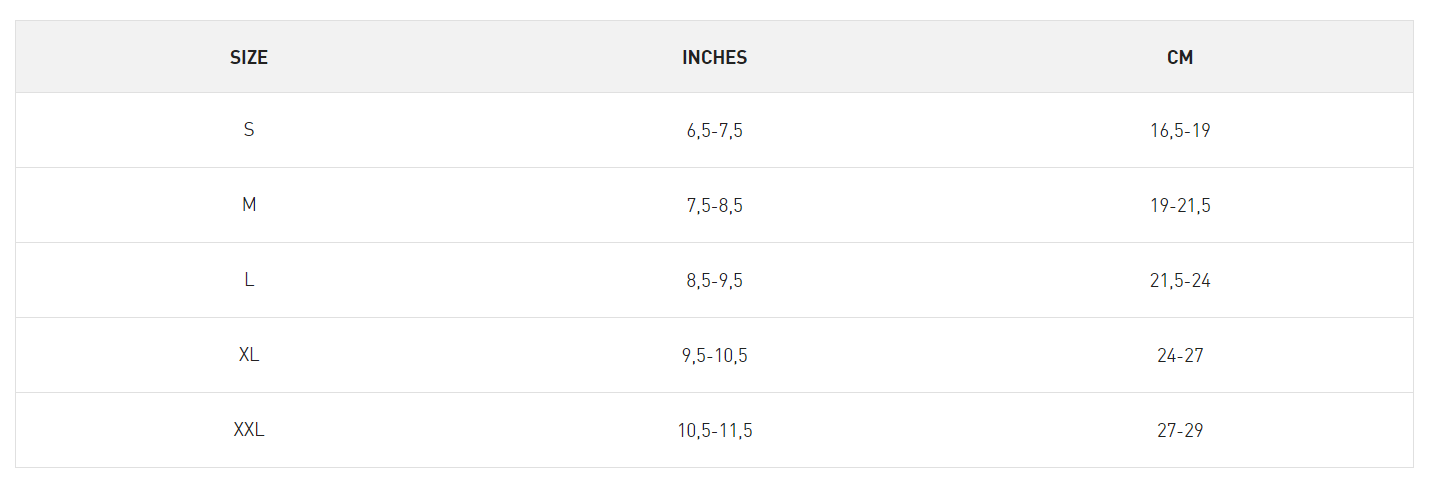Screen dimensions: 1436x494
Task: Click the 27-29 cm value
Action: (x=1180, y=431)
